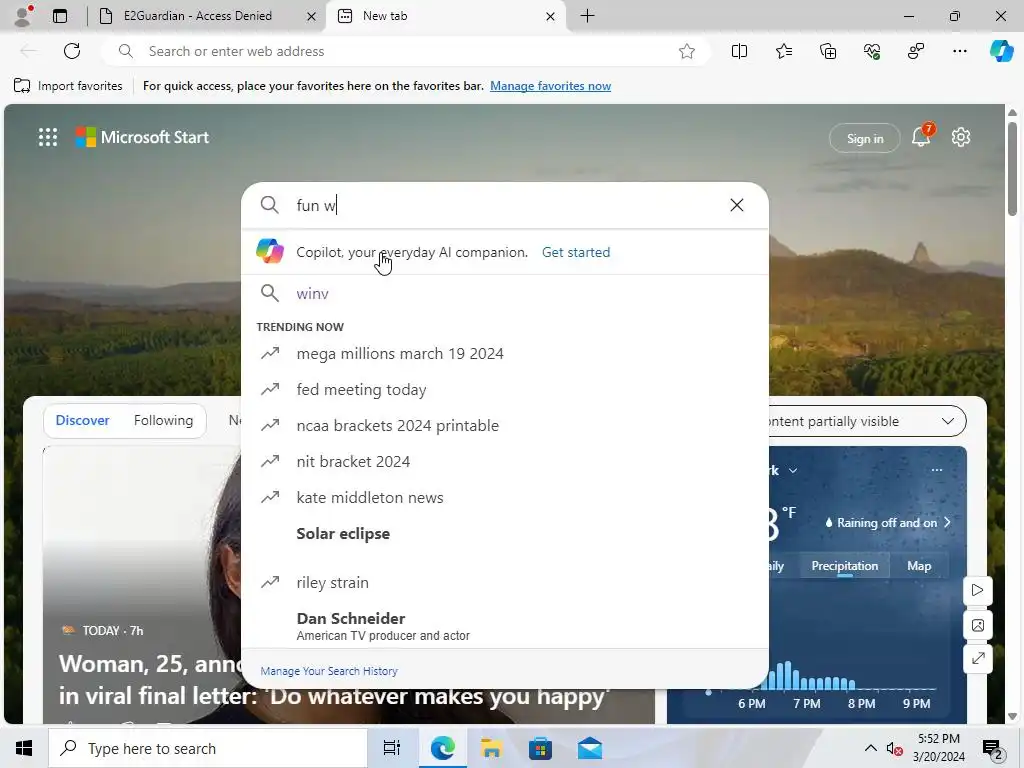Viewport: 1024px width, 768px height.
Task: Click Type here to search box
Action: tap(208, 748)
